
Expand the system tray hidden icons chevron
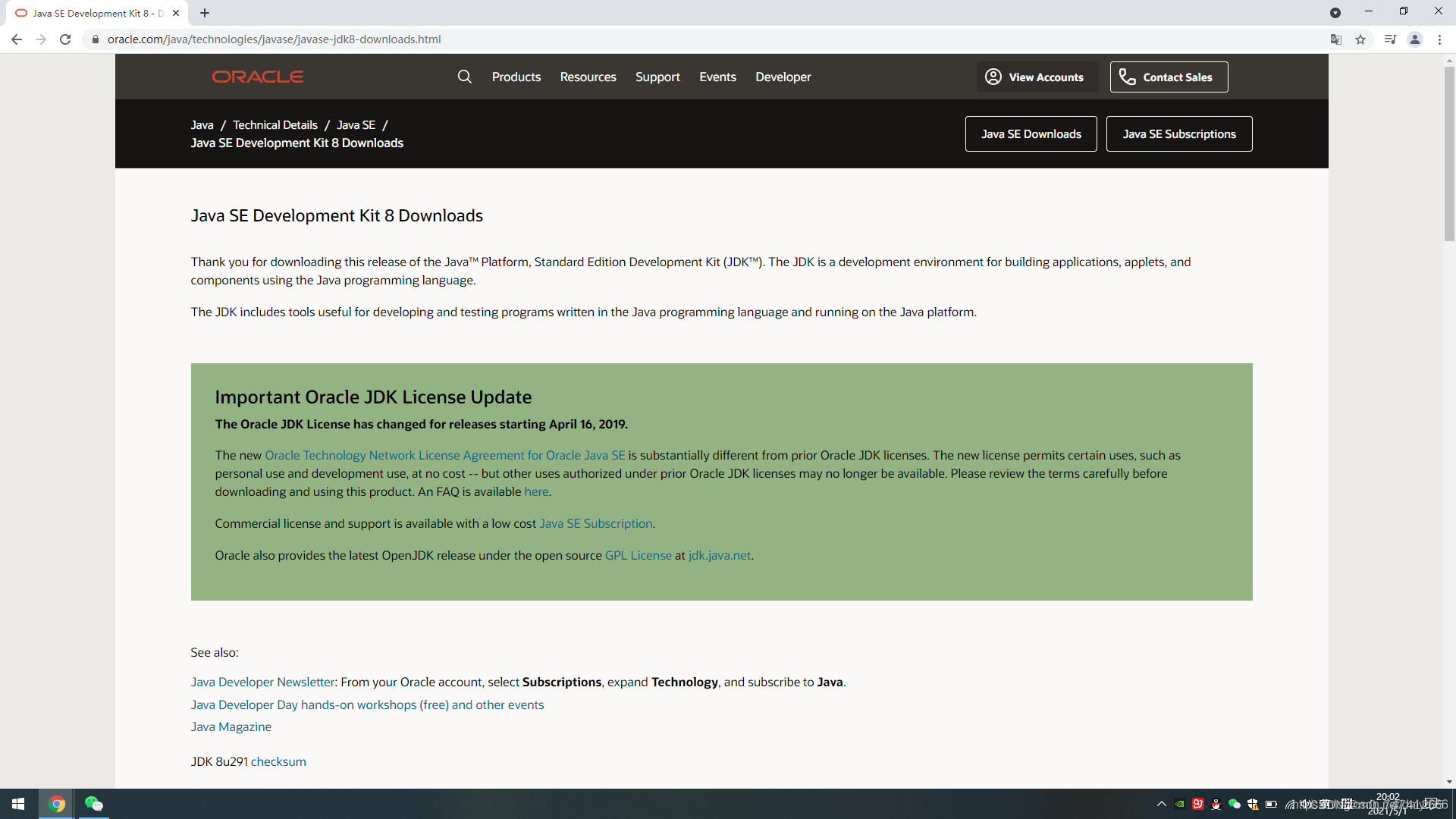[1161, 804]
